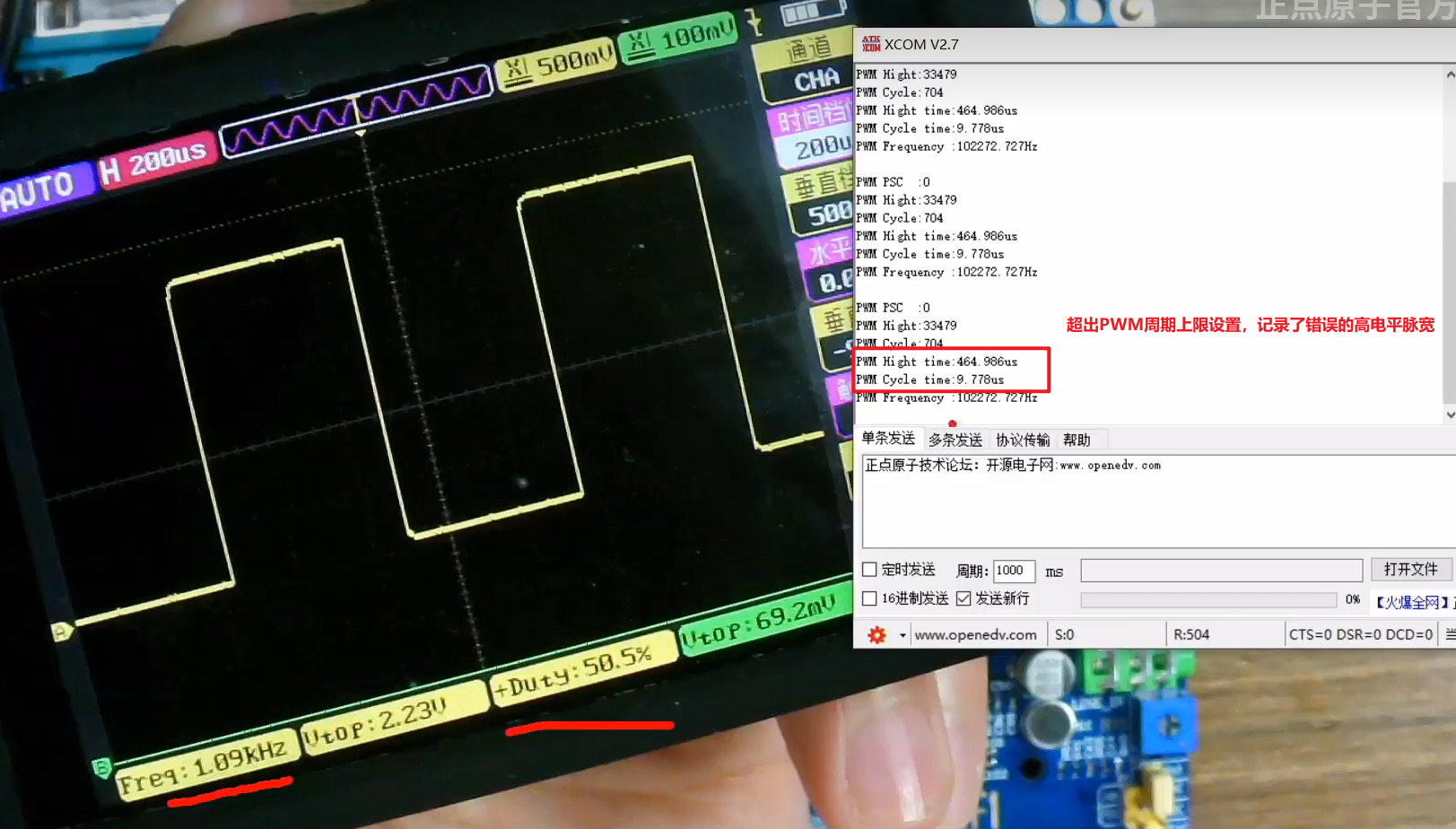Tap the trigger position marker atop the grid
The height and width of the screenshot is (829, 1456).
(x=361, y=133)
